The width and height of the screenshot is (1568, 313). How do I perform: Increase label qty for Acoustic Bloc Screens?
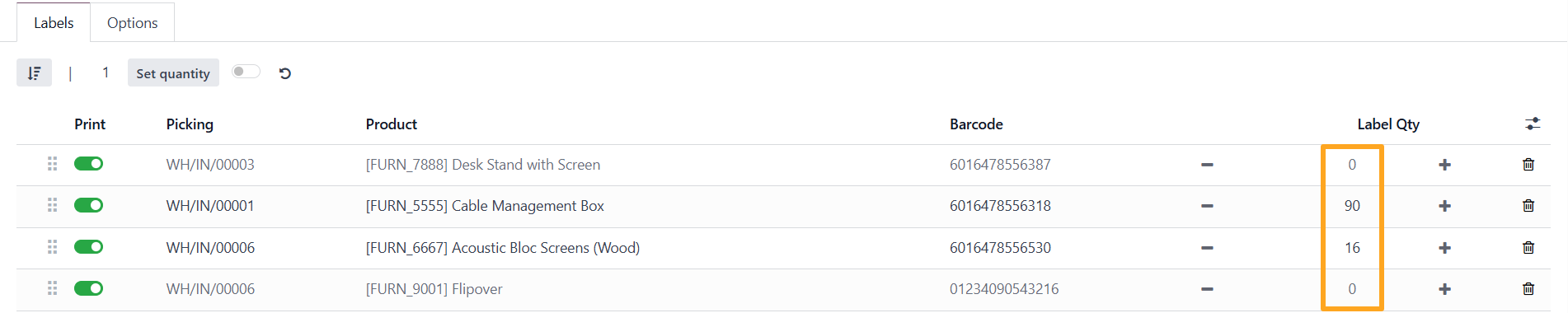pos(1444,248)
